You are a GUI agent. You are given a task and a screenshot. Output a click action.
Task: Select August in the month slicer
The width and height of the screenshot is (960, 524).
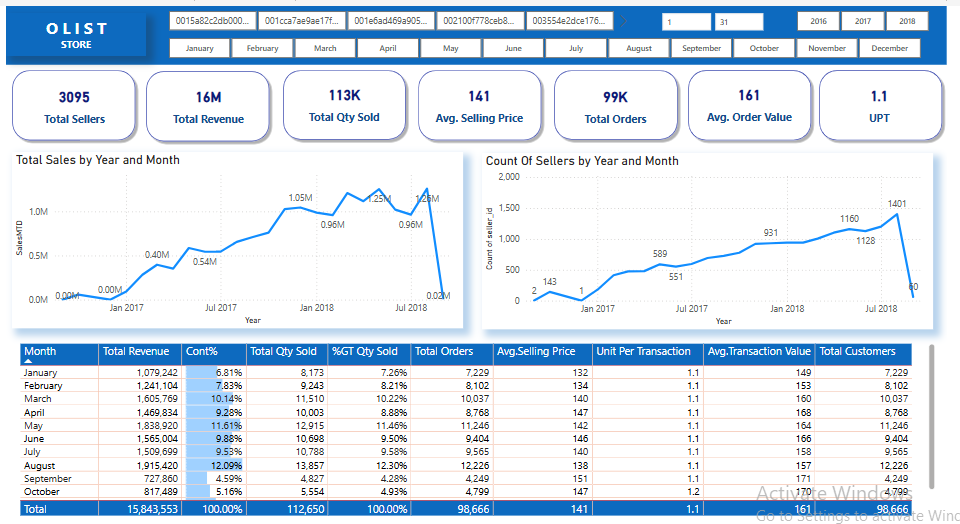tap(639, 48)
